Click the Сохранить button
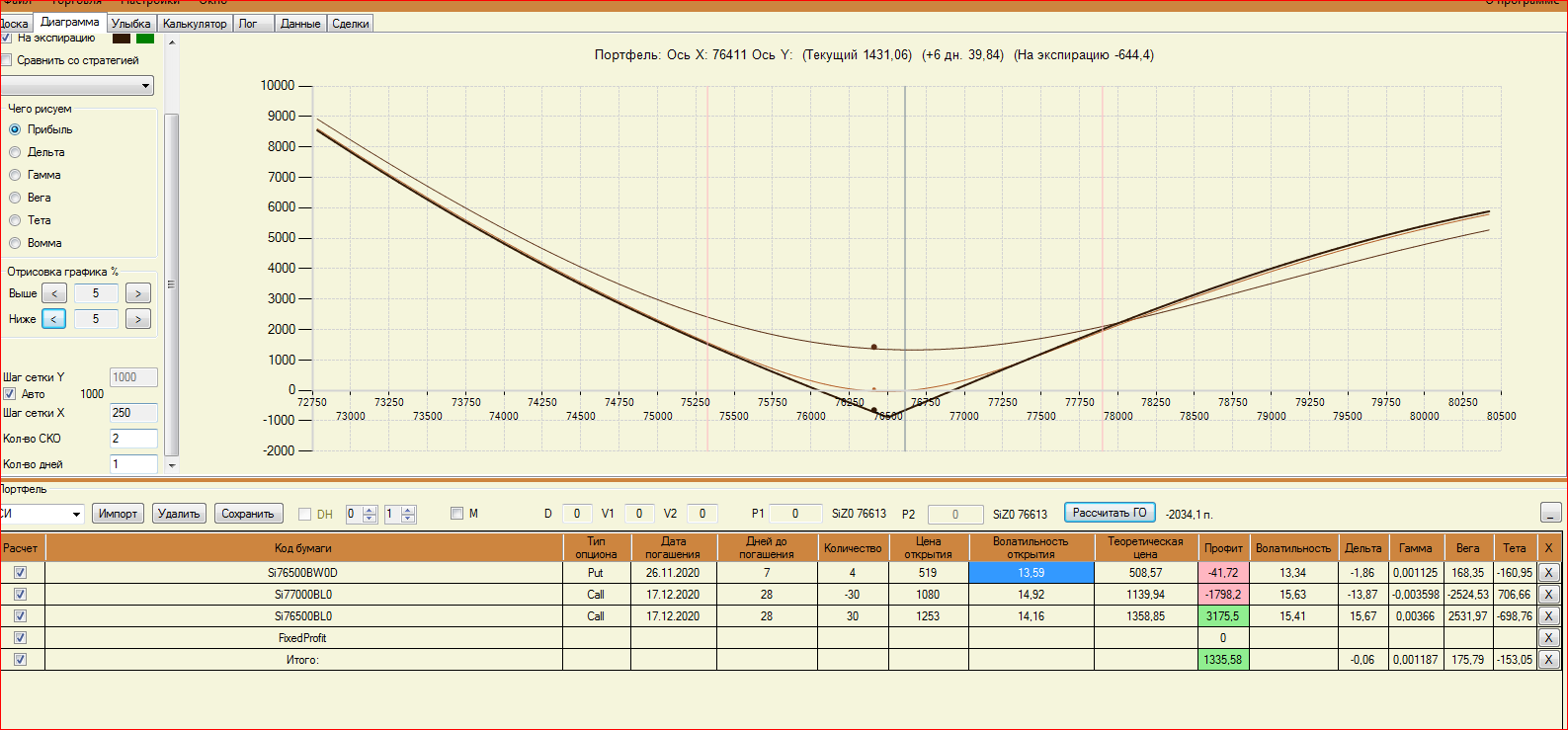1568x730 pixels. pos(248,514)
